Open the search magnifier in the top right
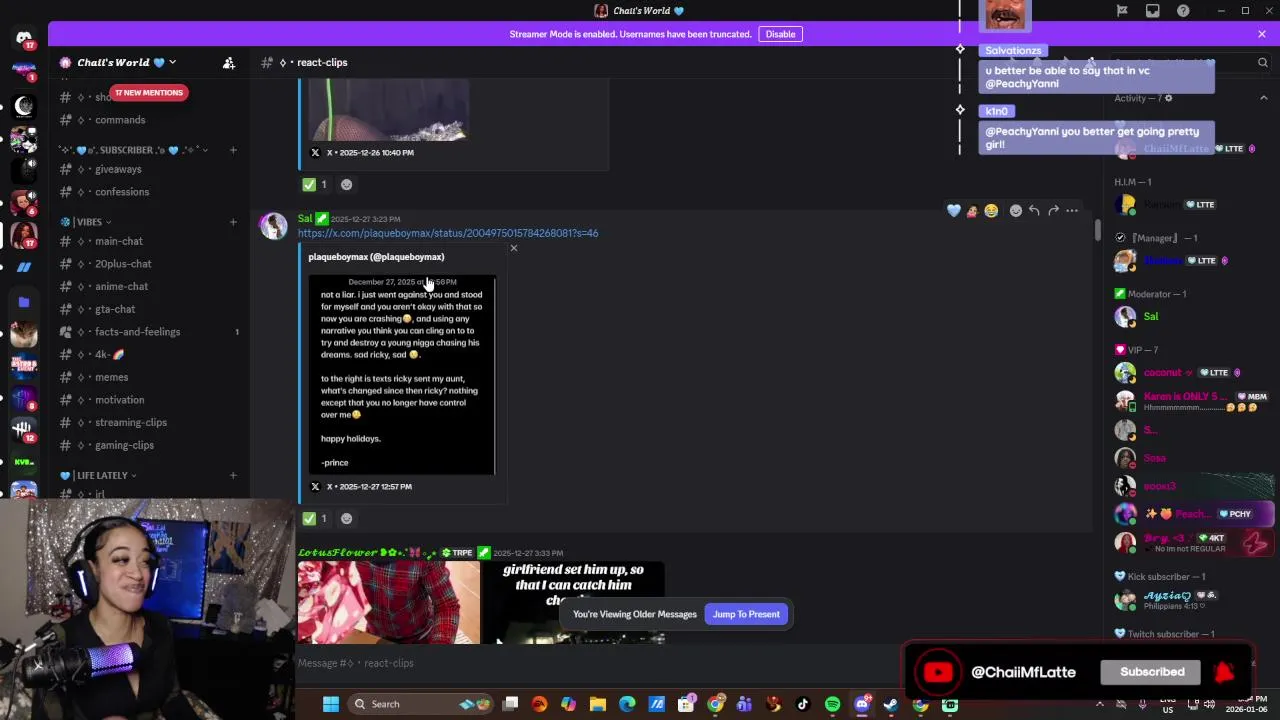The height and width of the screenshot is (720, 1280). pos(1262,62)
